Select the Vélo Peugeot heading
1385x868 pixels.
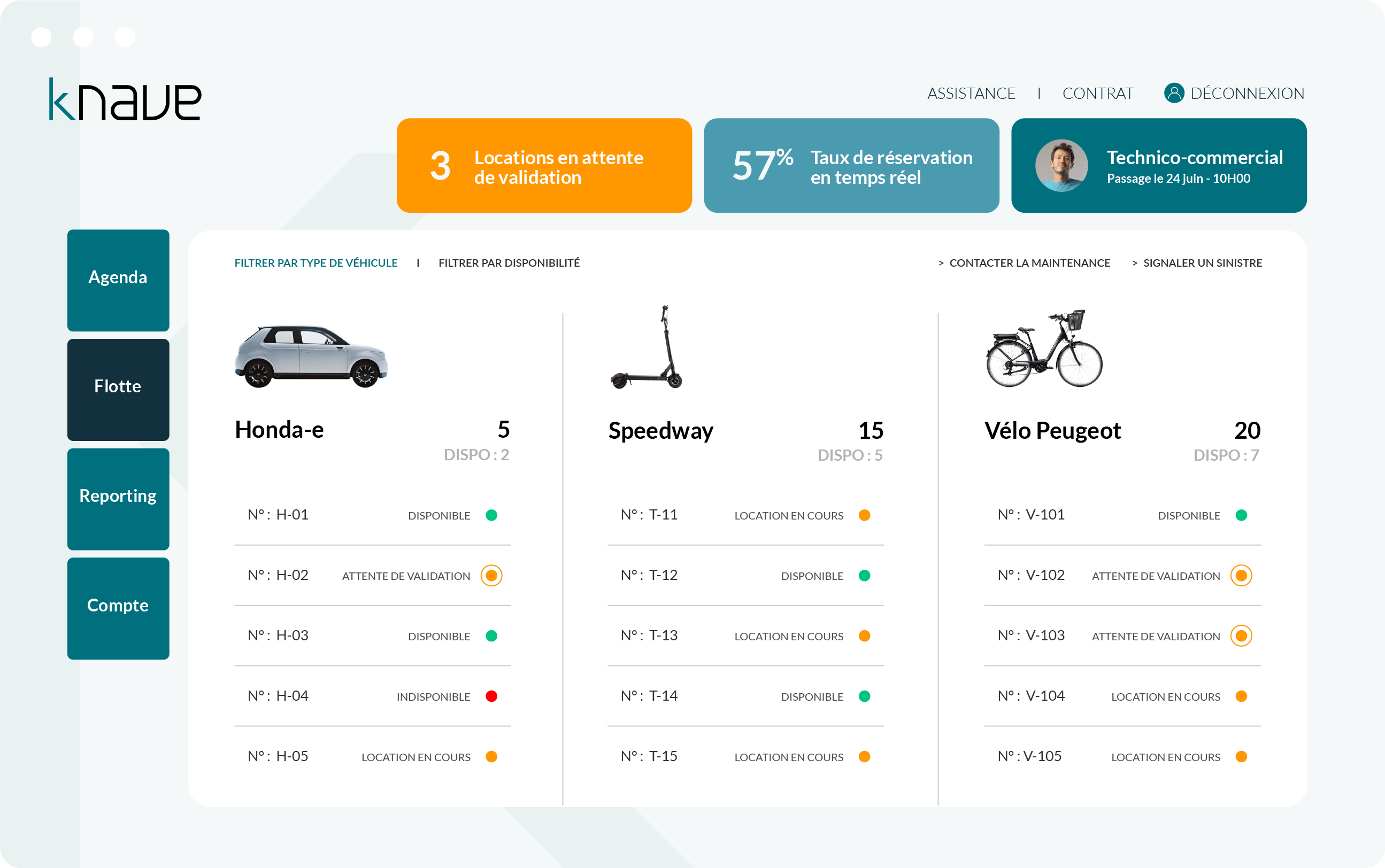tap(1052, 431)
